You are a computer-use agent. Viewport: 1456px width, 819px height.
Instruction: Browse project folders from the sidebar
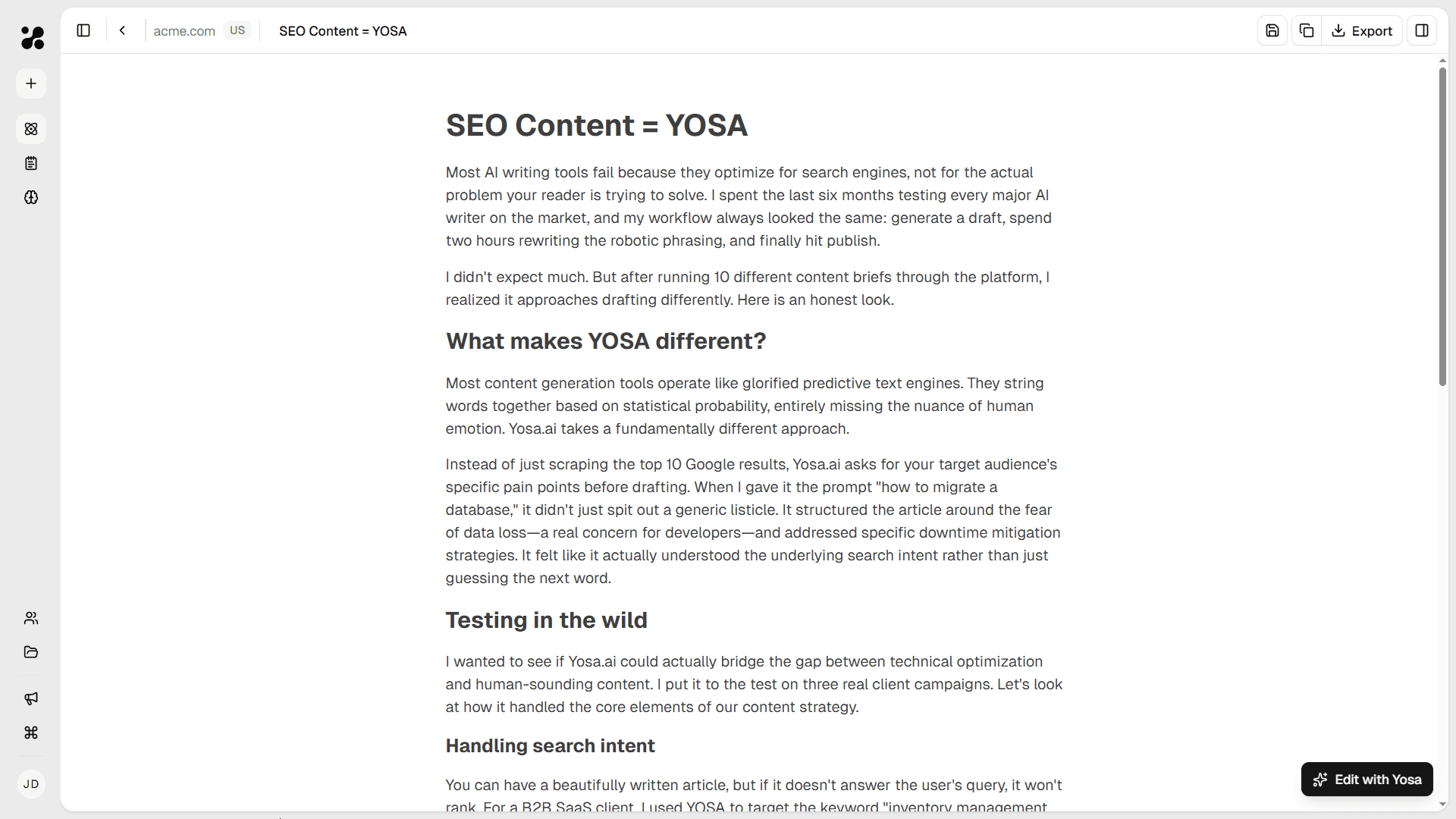coord(31,652)
